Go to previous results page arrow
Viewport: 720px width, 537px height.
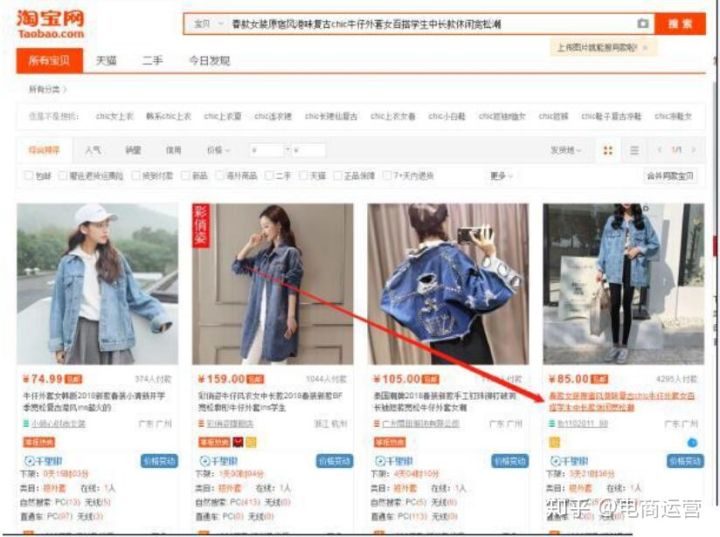[x=659, y=150]
